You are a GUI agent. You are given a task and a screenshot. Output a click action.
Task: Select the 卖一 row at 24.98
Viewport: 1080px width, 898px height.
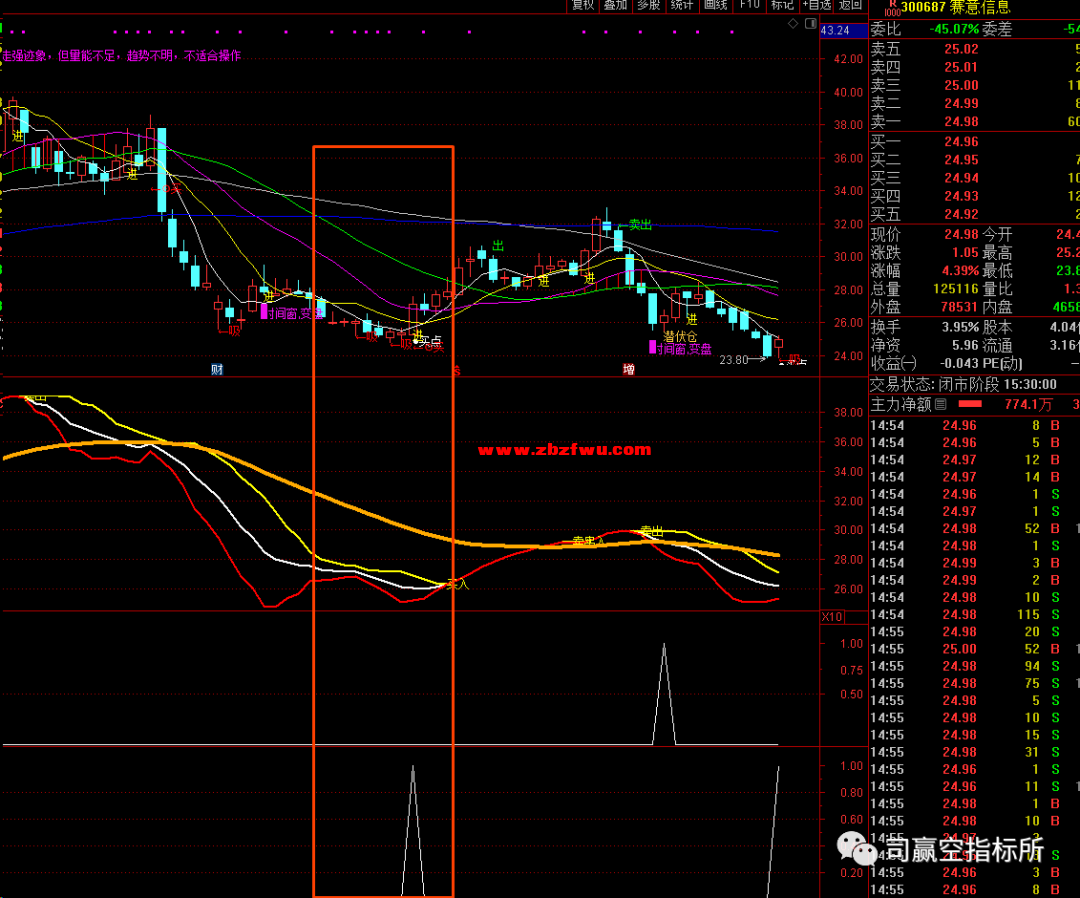pyautogui.click(x=975, y=121)
